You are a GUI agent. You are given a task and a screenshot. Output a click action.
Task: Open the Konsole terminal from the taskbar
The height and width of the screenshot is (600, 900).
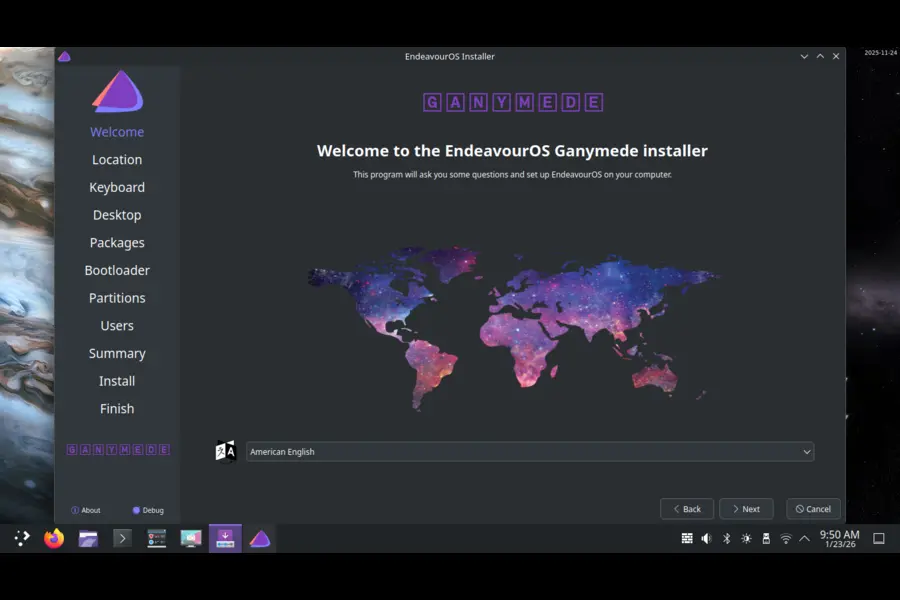tap(122, 538)
